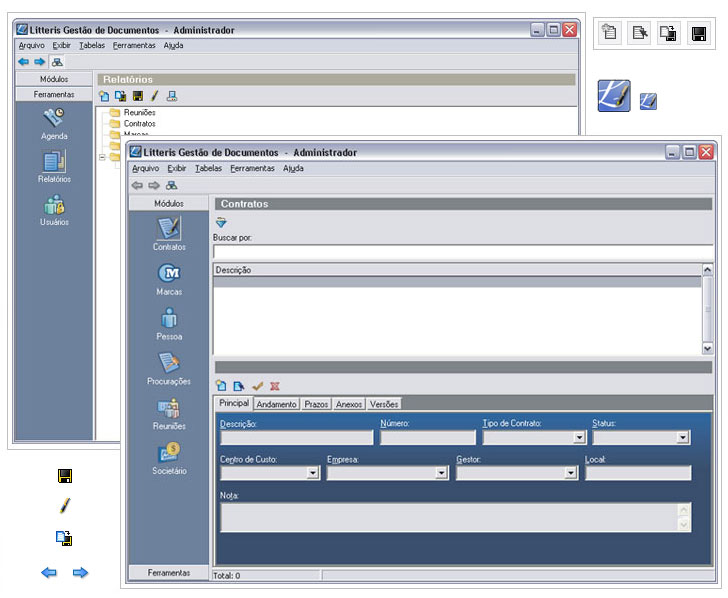The height and width of the screenshot is (598, 728).
Task: Expand the Tipo de Contrato dropdown
Action: [x=579, y=438]
